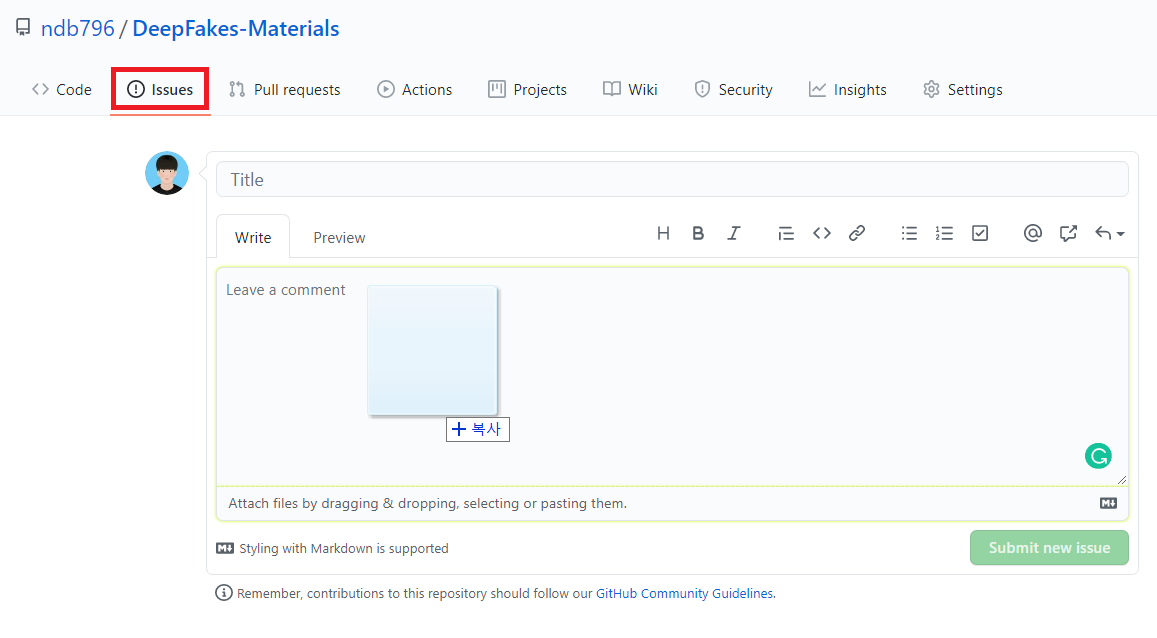This screenshot has width=1157, height=638.
Task: Open Styling with Markdown is supported link
Action: tap(332, 549)
